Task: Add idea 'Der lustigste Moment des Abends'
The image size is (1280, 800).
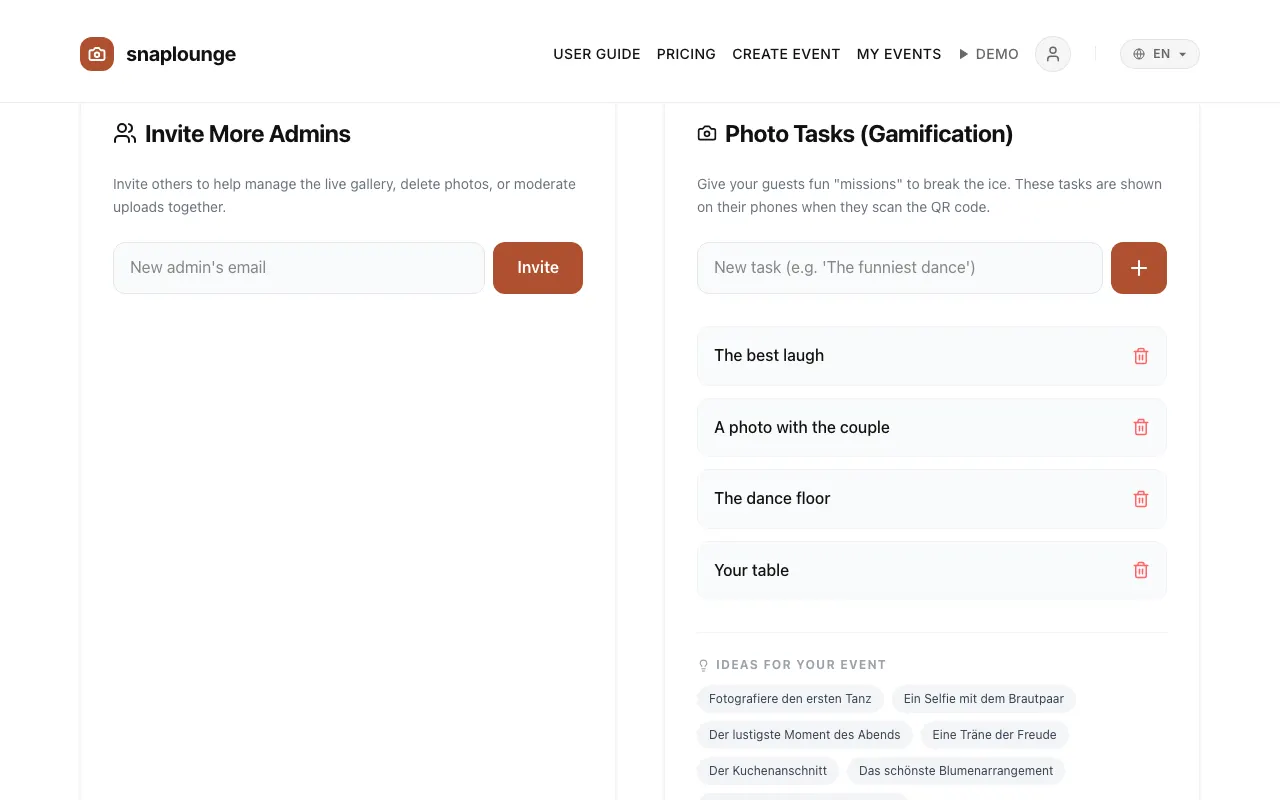Action: coord(805,735)
